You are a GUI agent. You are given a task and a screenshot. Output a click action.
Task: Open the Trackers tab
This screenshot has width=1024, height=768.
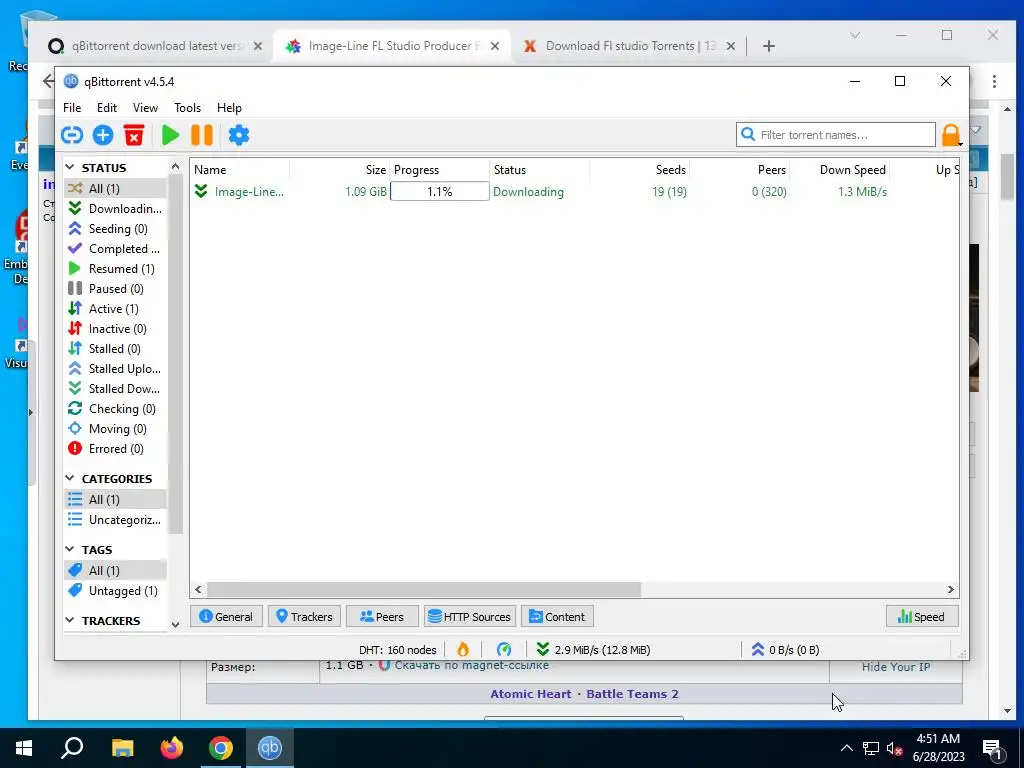coord(304,616)
